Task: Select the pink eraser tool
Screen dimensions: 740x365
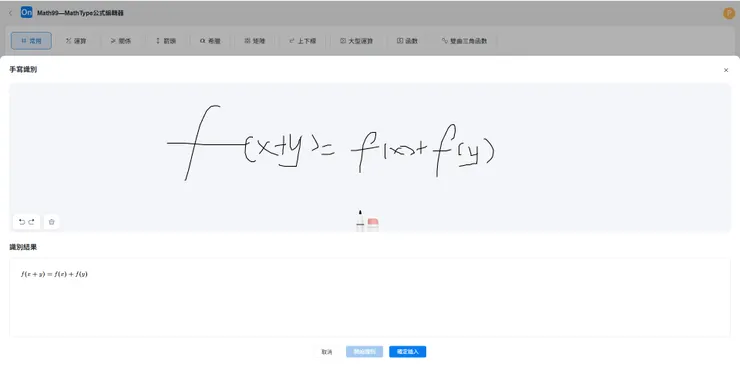Action: (x=373, y=224)
